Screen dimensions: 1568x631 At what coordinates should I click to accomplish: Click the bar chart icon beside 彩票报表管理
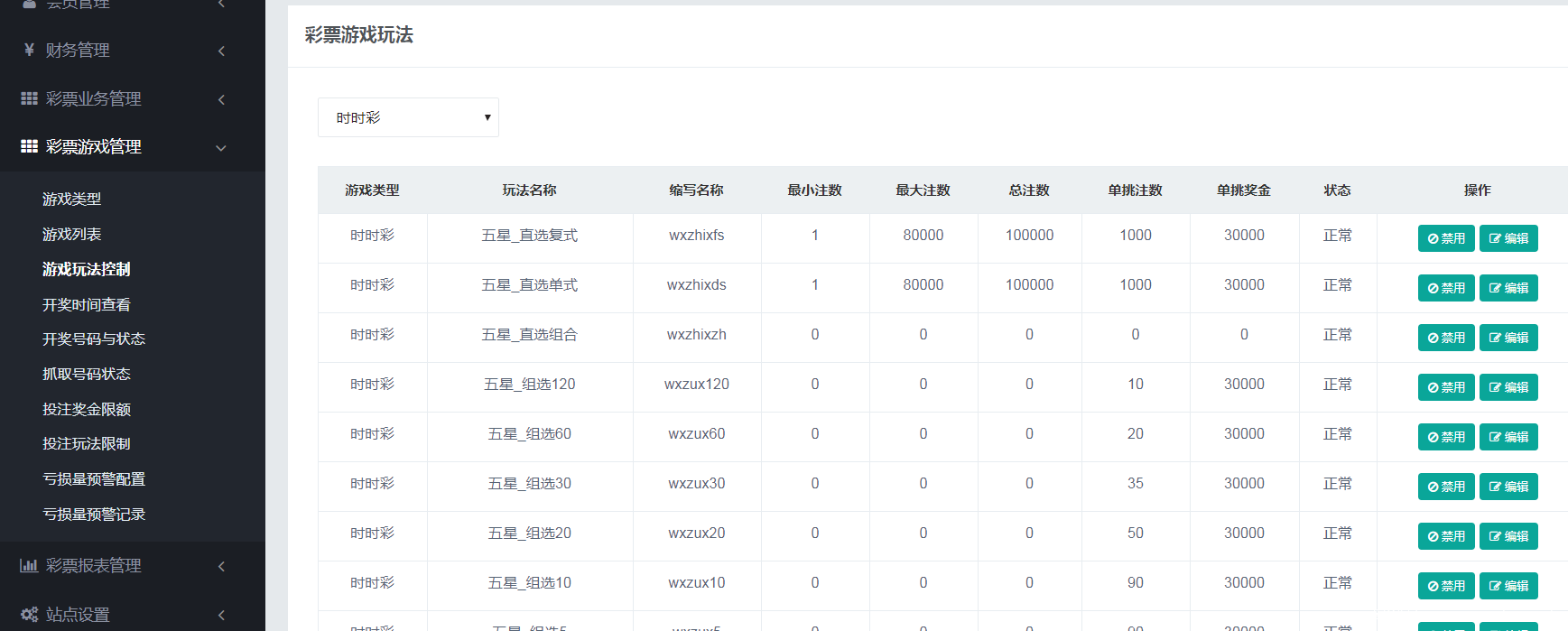coord(29,565)
